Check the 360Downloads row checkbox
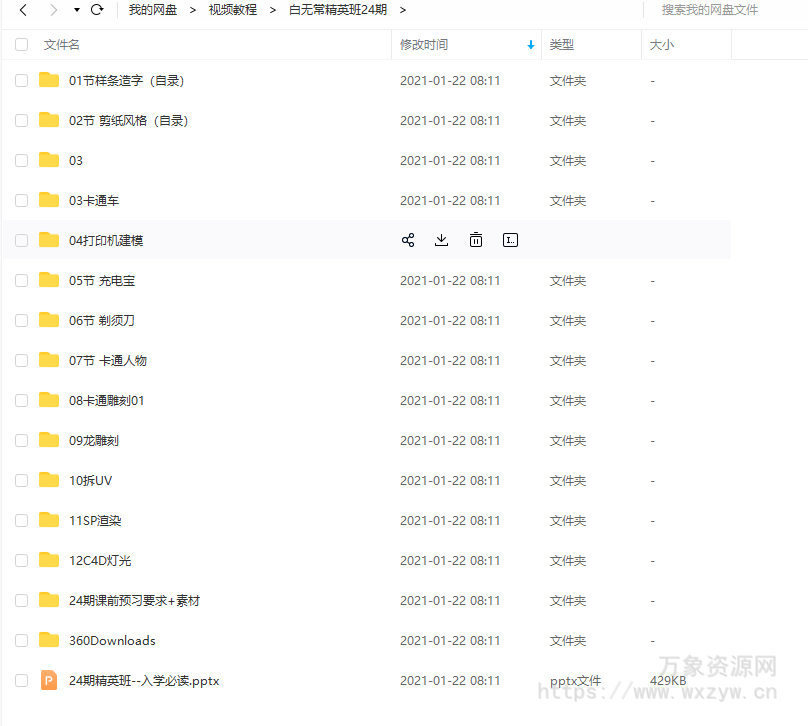 [x=21, y=640]
